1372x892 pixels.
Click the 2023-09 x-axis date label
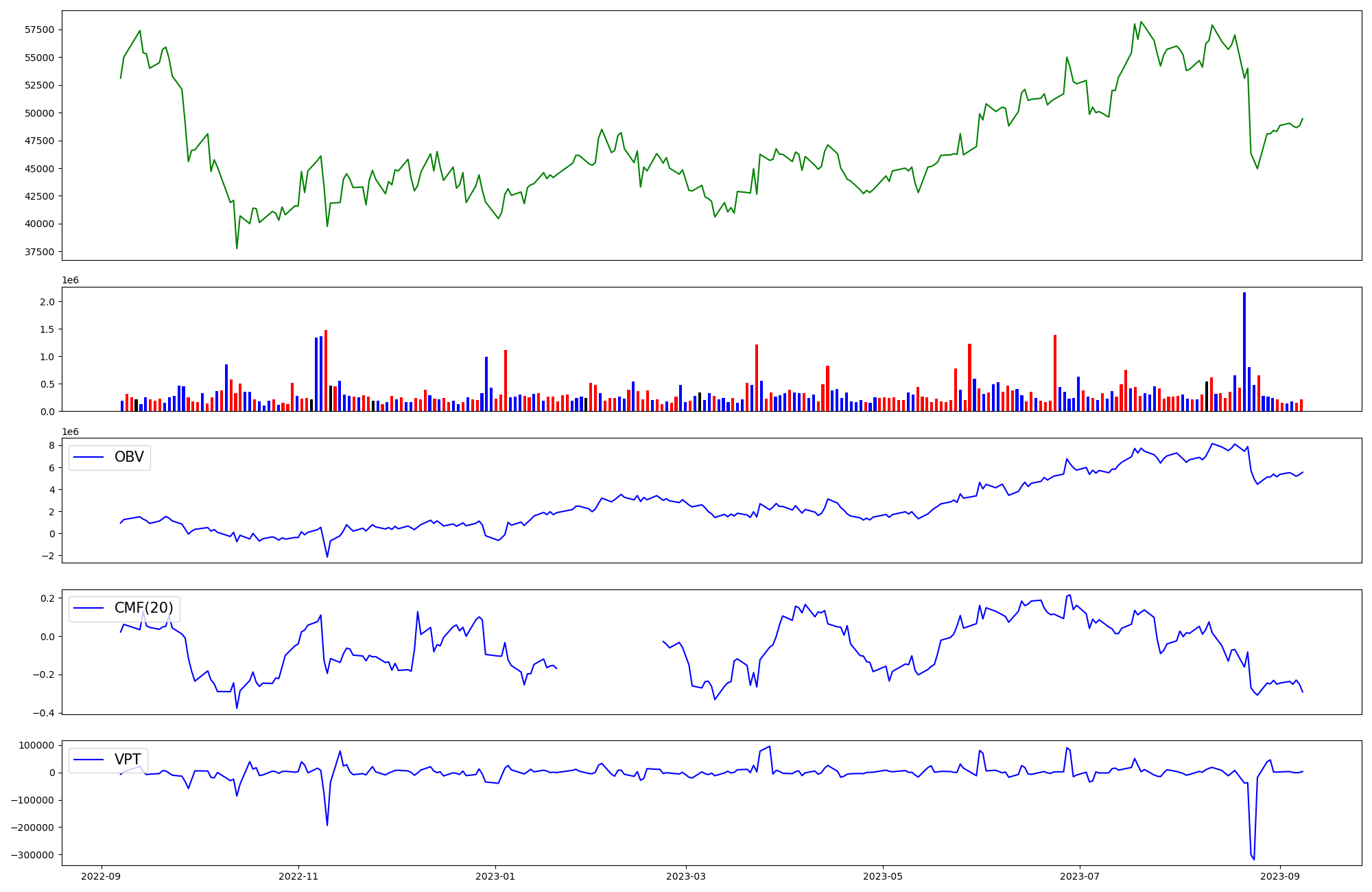(x=1280, y=876)
